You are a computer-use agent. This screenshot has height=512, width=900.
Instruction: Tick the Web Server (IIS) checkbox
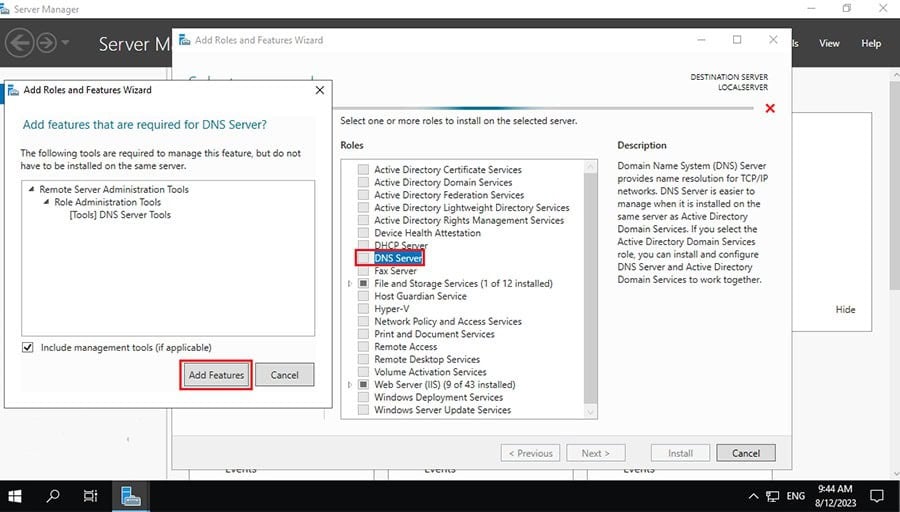363,384
